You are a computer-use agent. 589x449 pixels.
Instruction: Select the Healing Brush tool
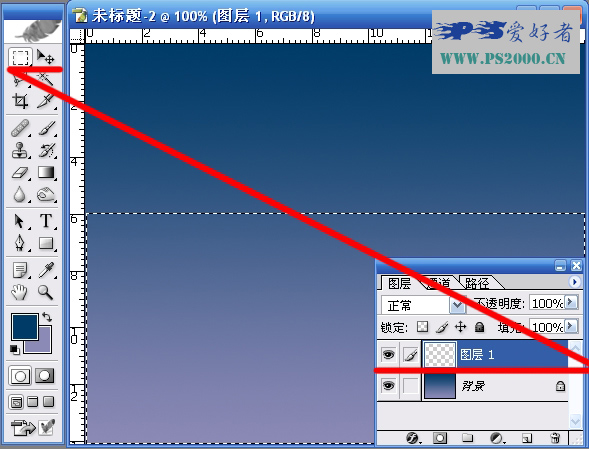(20, 128)
